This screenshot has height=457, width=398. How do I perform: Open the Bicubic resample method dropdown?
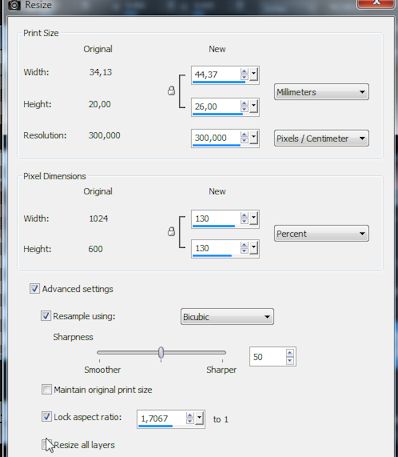(227, 317)
